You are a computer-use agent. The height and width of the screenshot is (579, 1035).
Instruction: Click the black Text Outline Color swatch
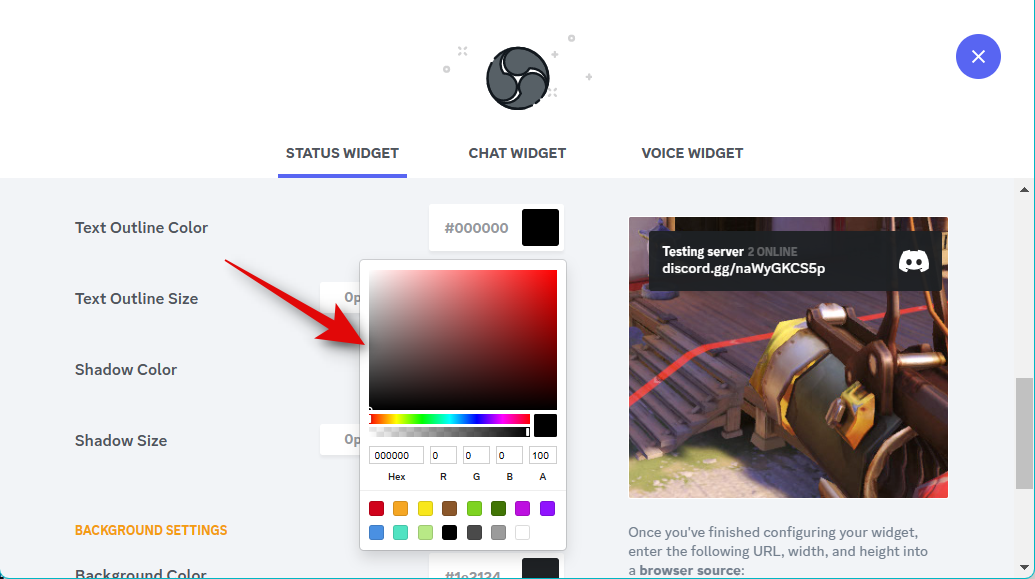[x=541, y=228]
